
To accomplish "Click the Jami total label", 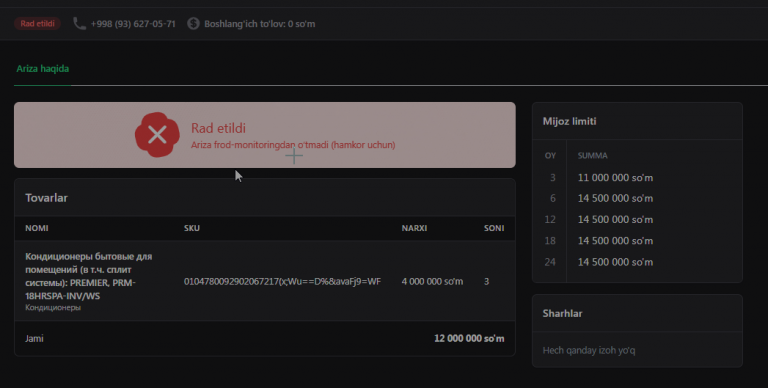I will (34, 339).
